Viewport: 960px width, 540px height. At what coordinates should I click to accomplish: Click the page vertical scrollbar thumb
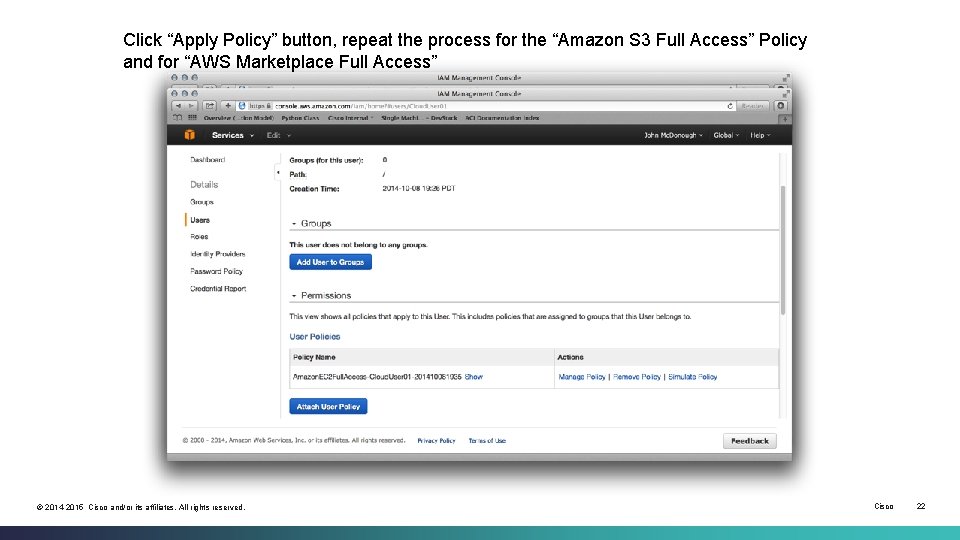click(783, 250)
